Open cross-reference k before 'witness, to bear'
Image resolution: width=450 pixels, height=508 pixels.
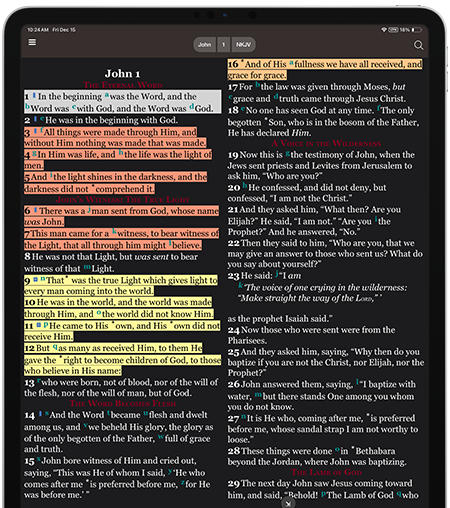[114, 231]
